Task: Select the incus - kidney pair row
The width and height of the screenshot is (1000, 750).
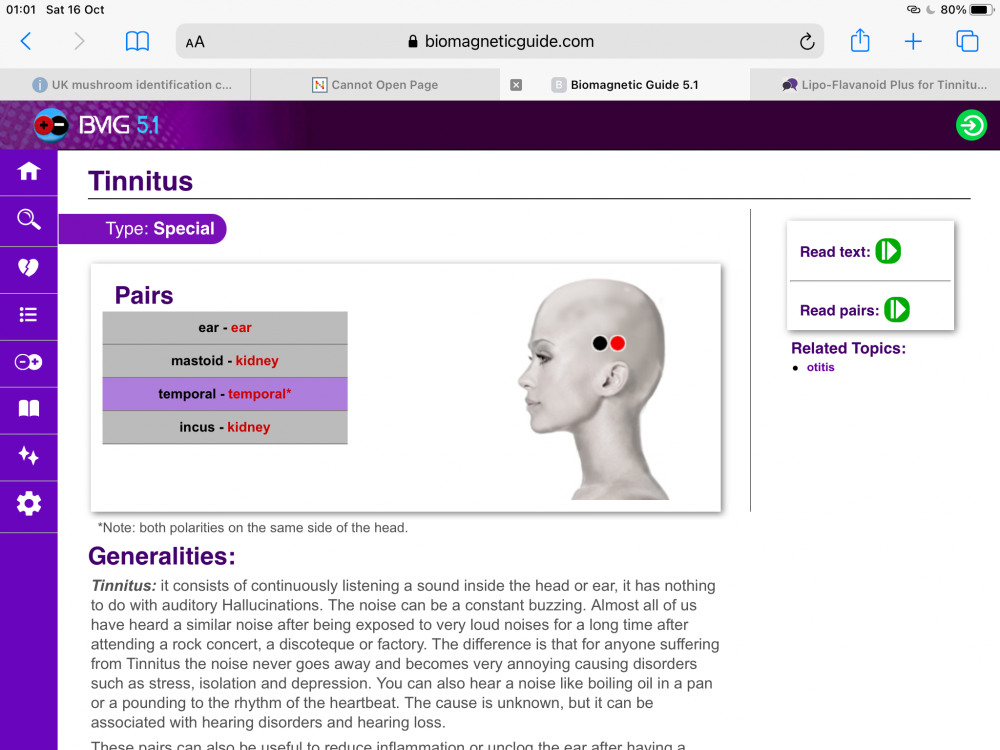Action: [x=225, y=427]
